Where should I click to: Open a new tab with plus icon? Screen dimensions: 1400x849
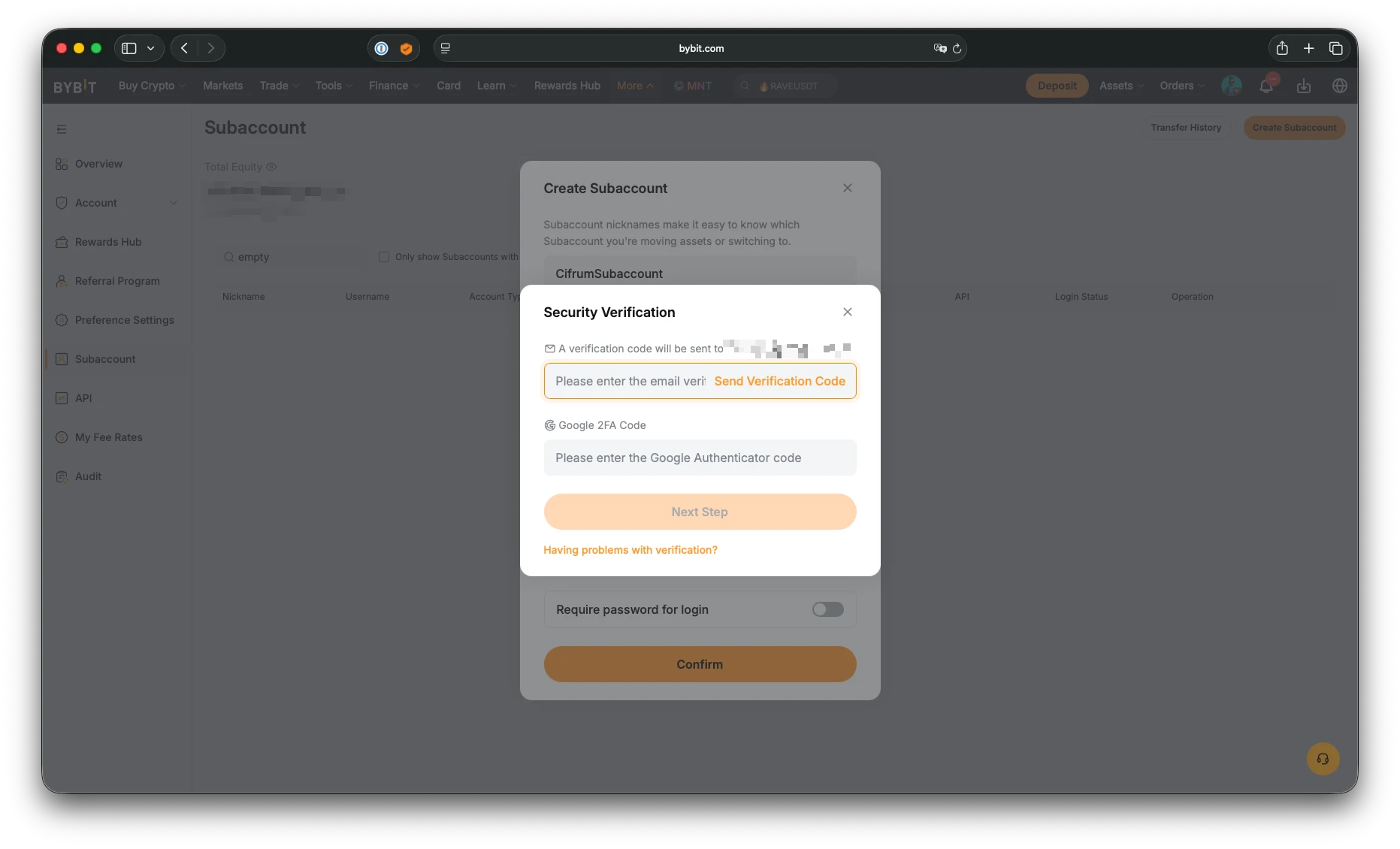pyautogui.click(x=1308, y=48)
